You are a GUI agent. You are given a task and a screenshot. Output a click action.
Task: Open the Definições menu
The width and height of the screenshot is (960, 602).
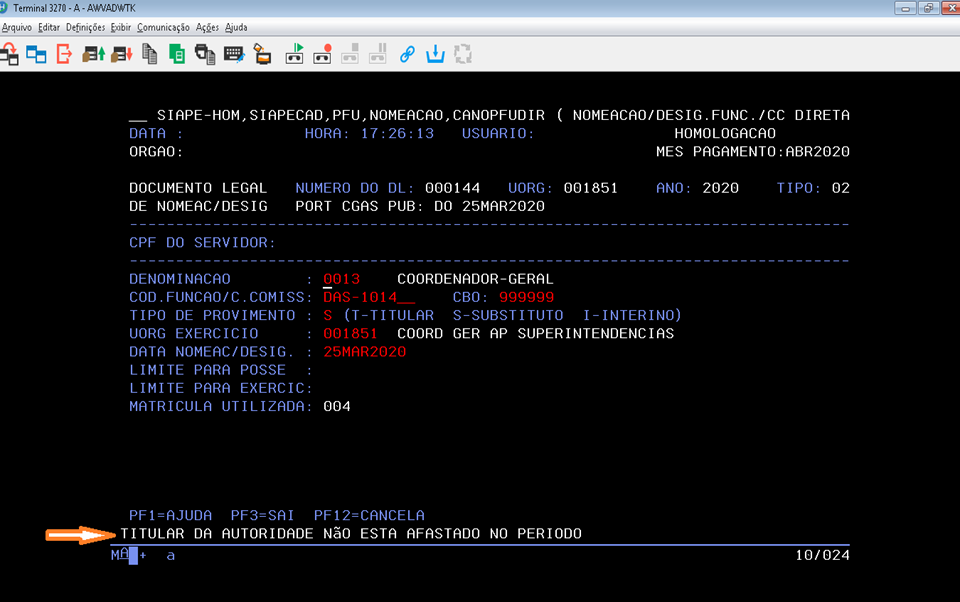pyautogui.click(x=85, y=27)
